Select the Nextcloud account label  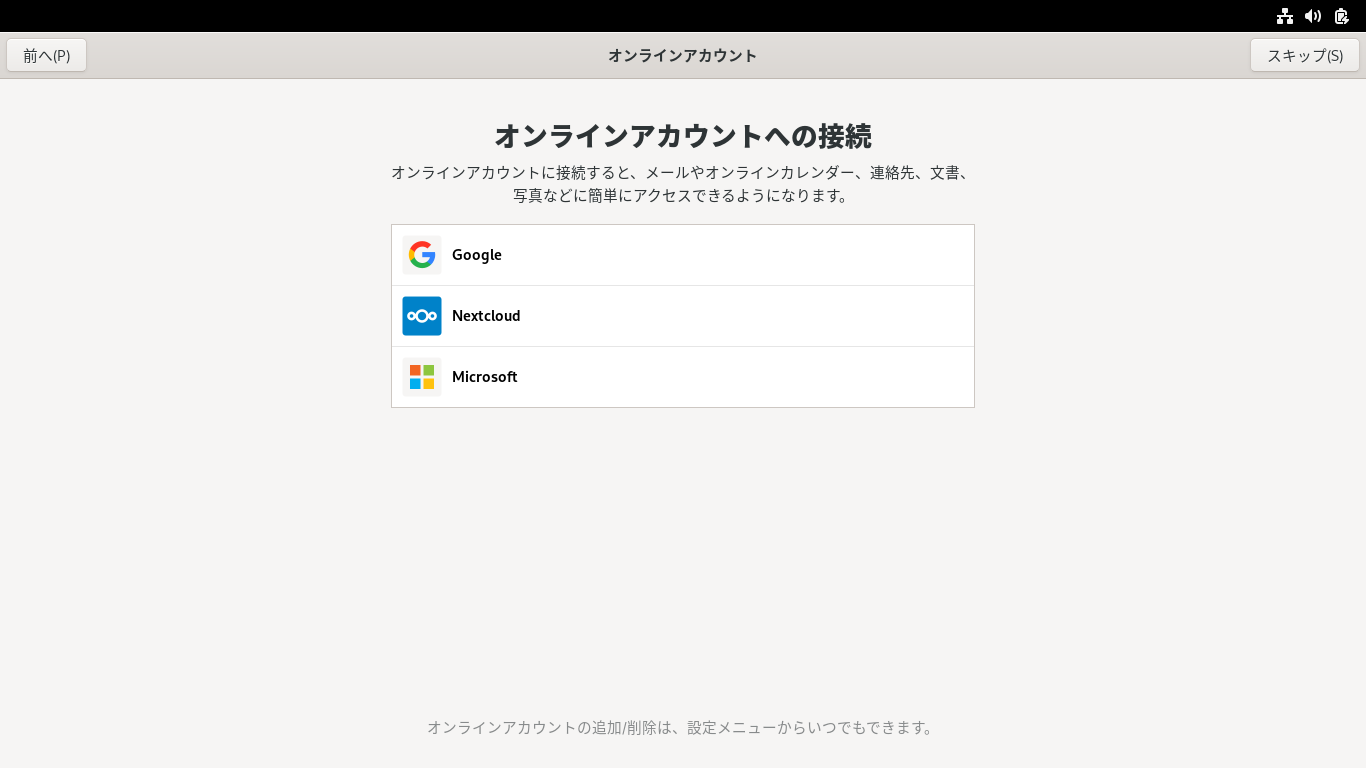[x=486, y=316]
